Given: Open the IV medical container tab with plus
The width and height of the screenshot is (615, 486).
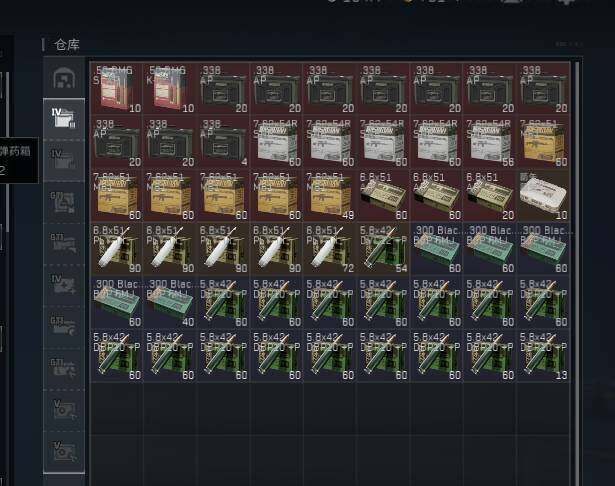Looking at the screenshot, I should pos(64,285).
